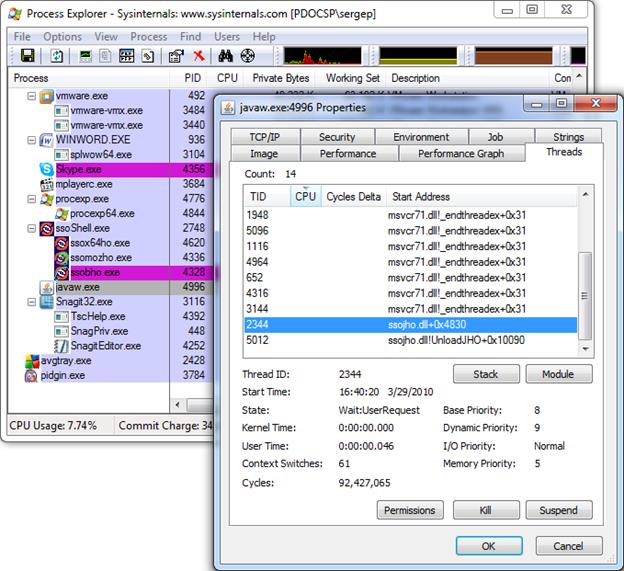Image resolution: width=624 pixels, height=571 pixels.
Task: Collapse the WINWORD.EXE tree node
Action: coord(31,140)
